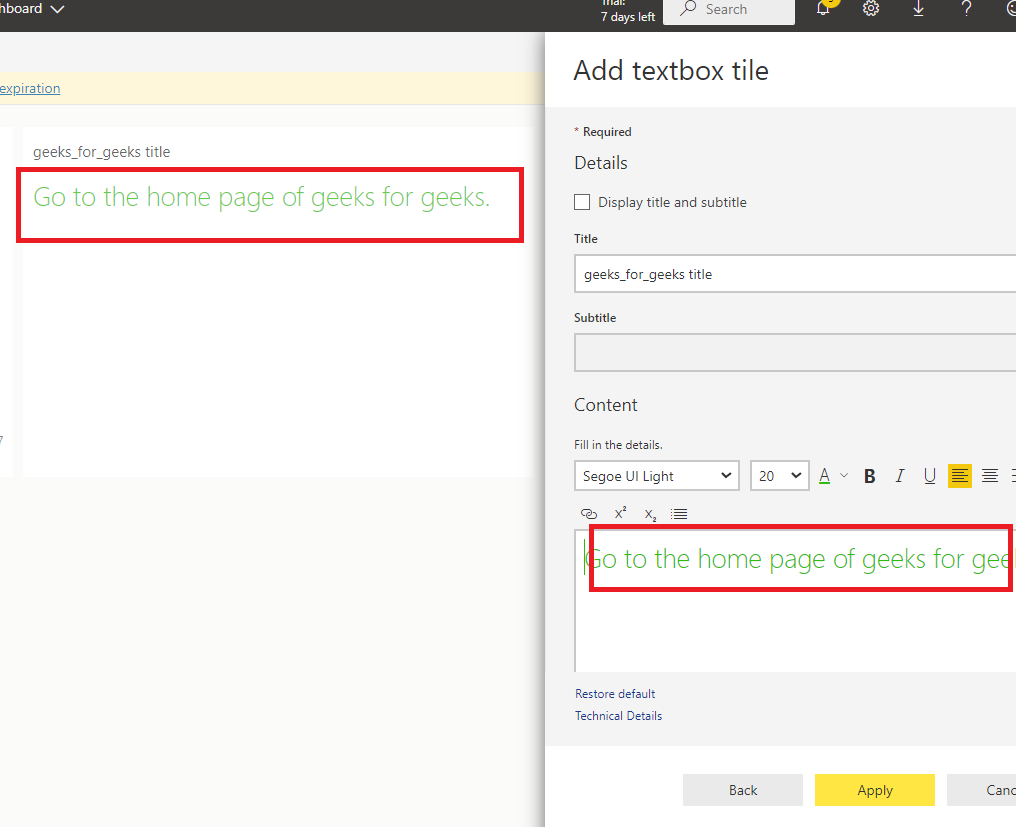Click the green font color swatch

click(x=824, y=476)
